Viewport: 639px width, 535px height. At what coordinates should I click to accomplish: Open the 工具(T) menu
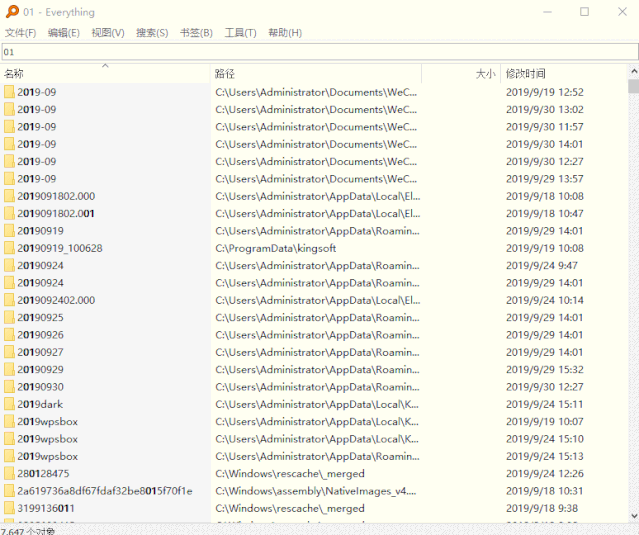click(240, 33)
